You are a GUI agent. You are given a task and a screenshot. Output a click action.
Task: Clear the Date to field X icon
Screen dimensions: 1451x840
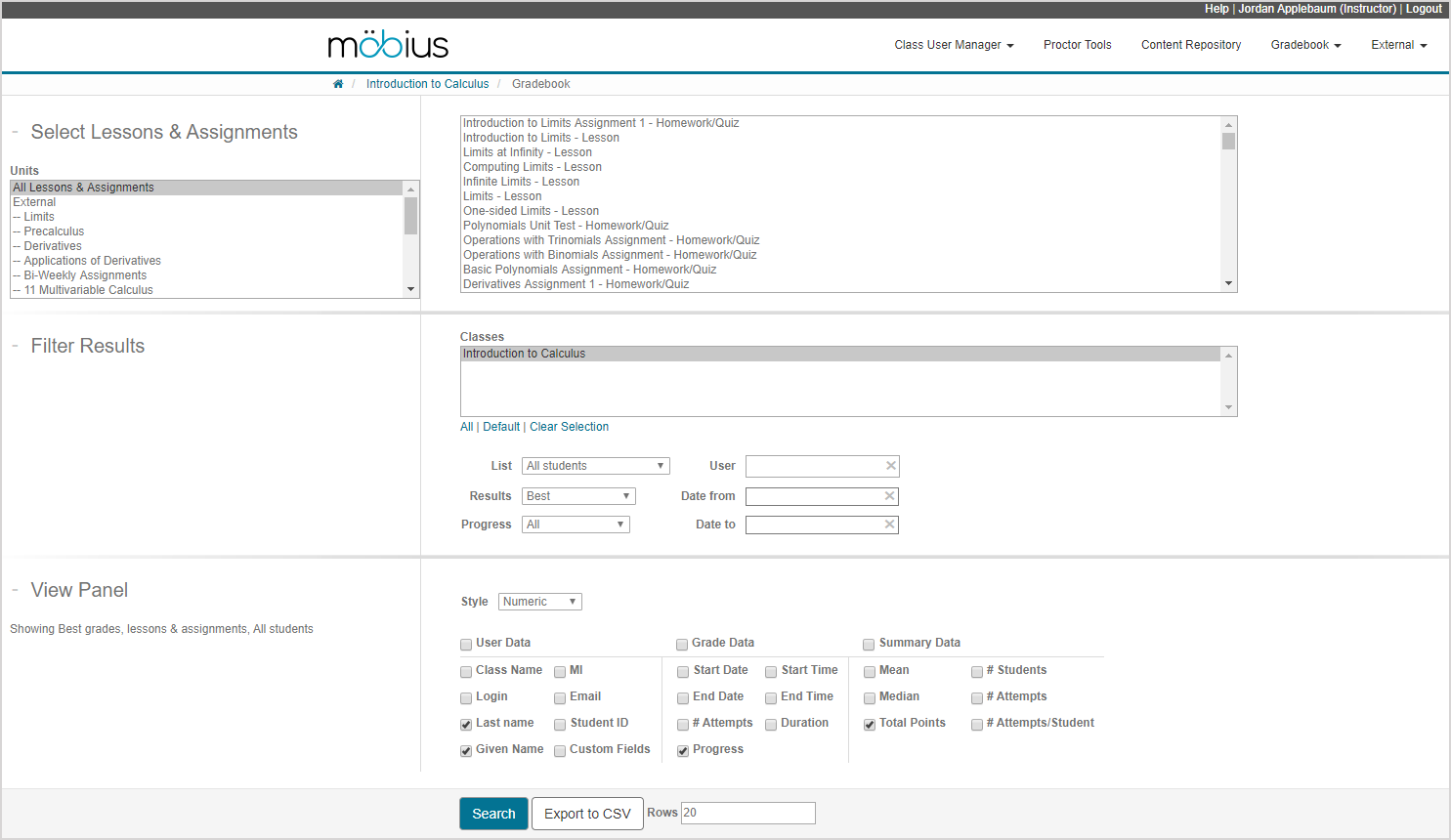pos(889,525)
